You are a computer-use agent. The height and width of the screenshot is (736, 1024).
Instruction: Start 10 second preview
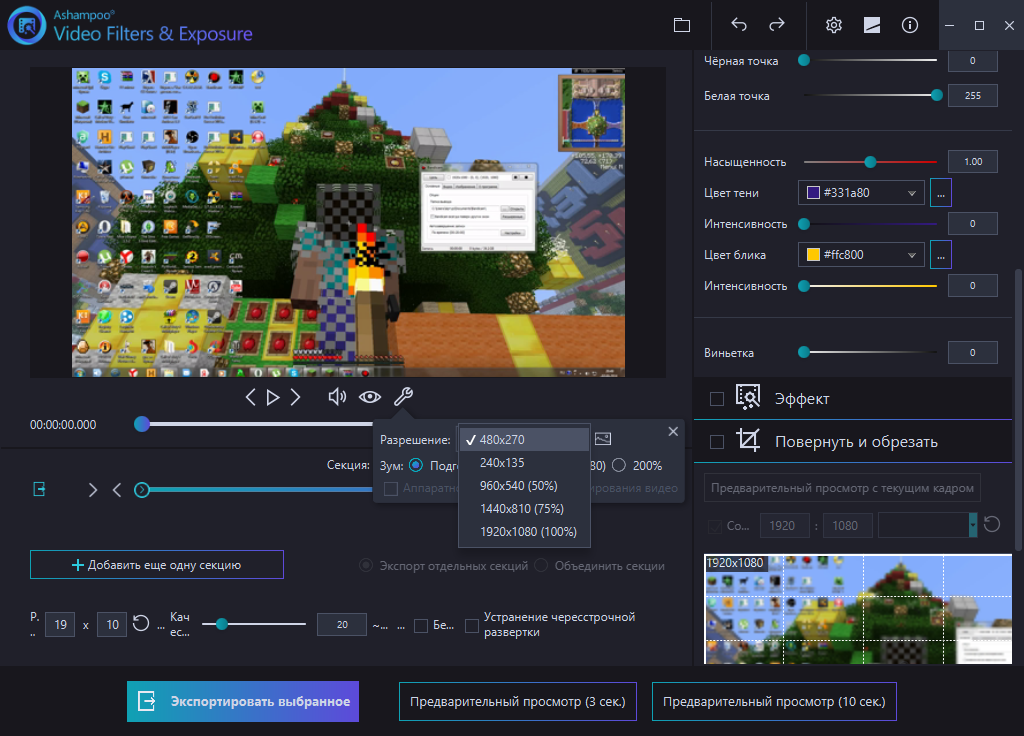tap(774, 701)
